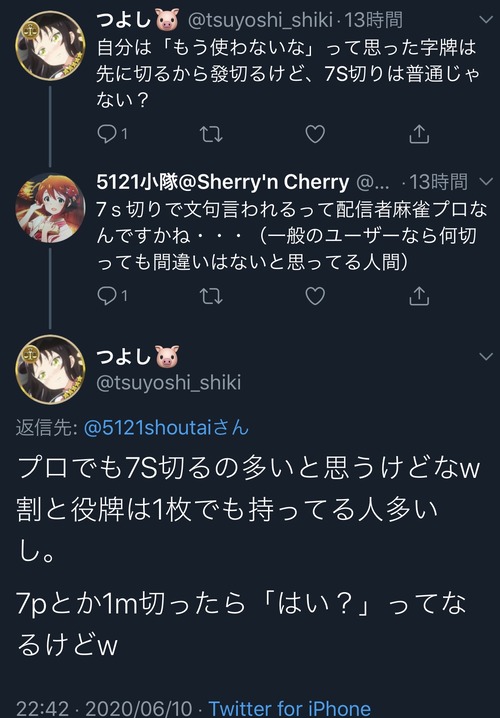Open the @5121shoutai mention link
This screenshot has height=718, width=500.
[x=167, y=428]
